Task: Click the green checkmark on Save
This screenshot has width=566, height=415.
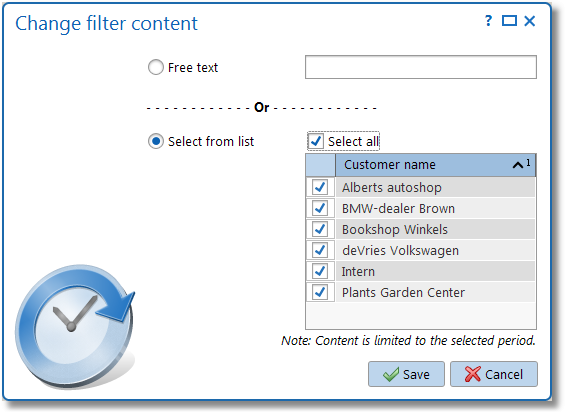Action: 391,374
